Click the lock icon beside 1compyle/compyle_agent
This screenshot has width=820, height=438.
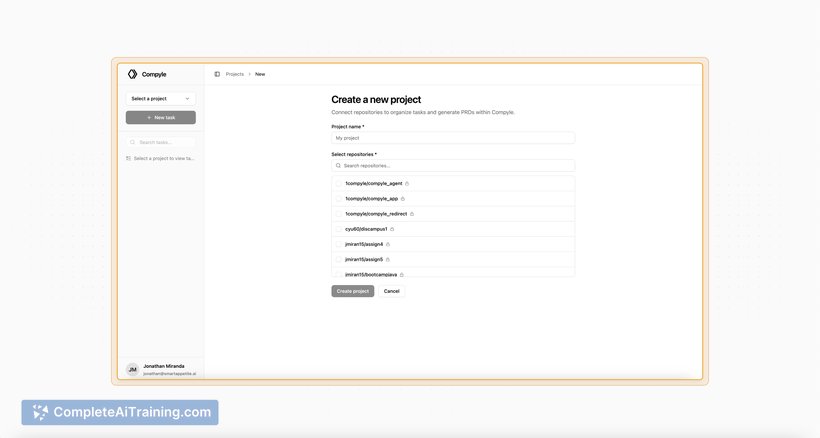[407, 184]
